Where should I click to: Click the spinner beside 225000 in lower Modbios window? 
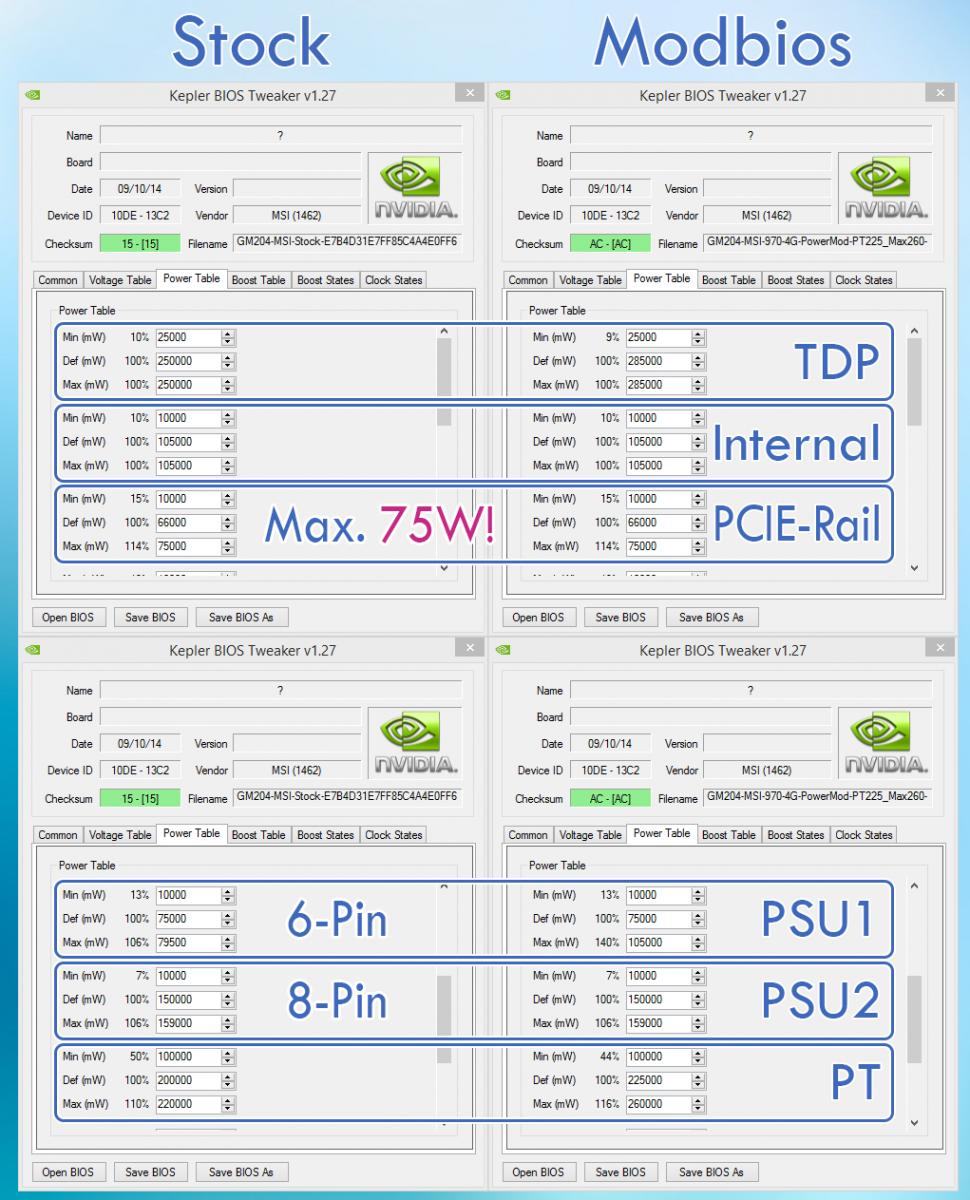pos(699,1080)
